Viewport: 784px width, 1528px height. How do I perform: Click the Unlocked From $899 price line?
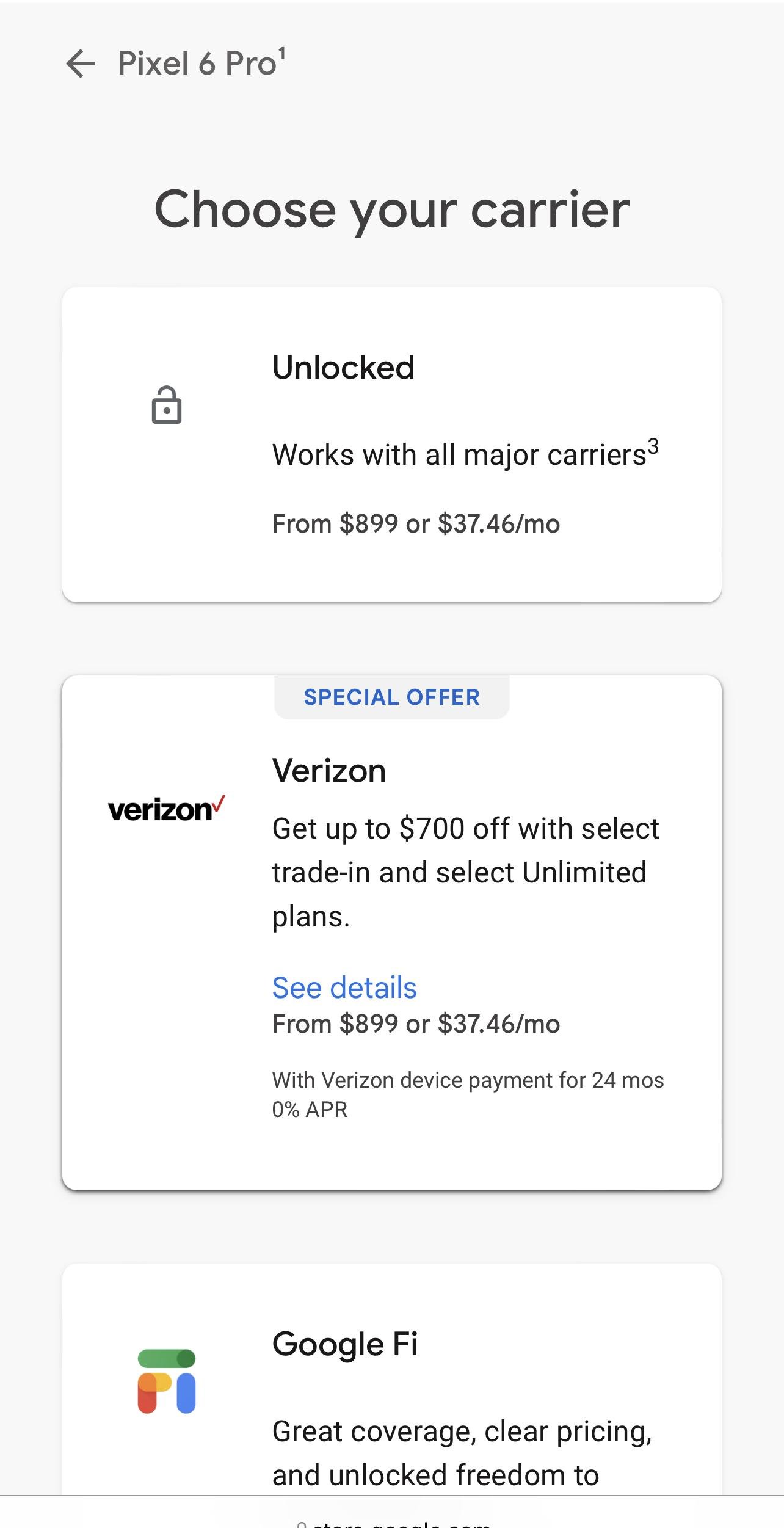pyautogui.click(x=416, y=524)
